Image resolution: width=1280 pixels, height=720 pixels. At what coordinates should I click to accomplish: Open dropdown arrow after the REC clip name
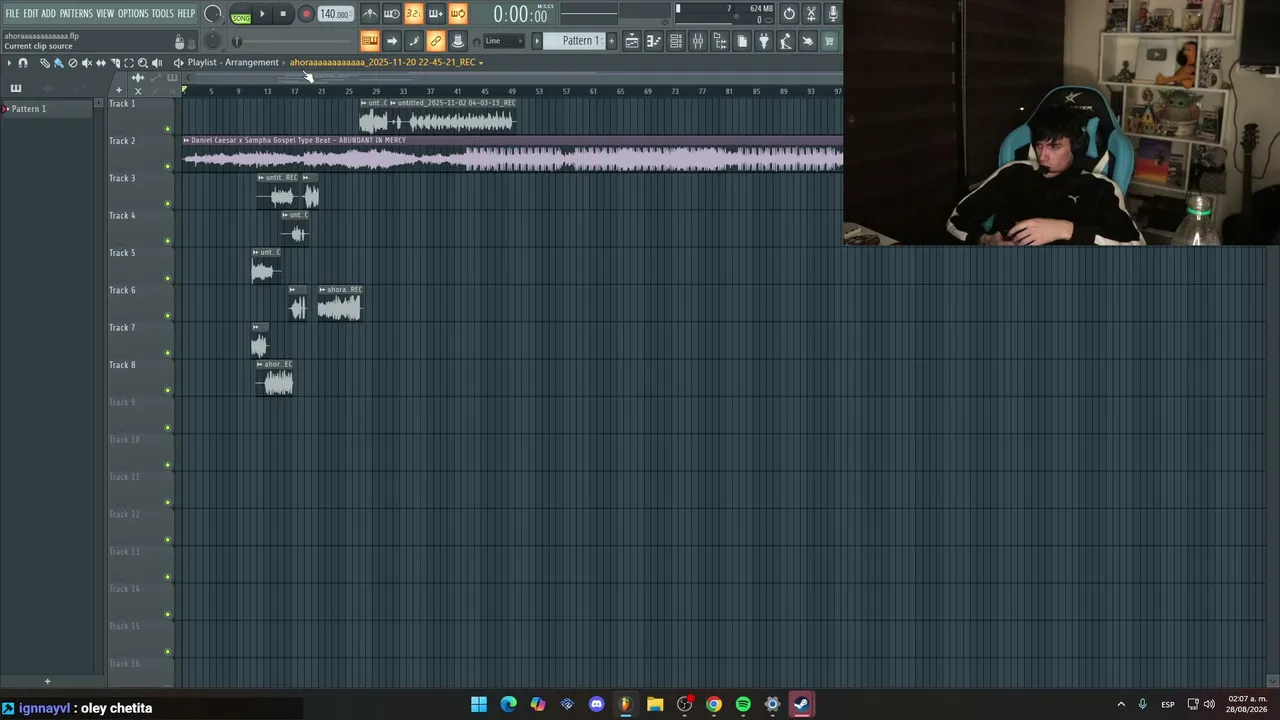[x=481, y=63]
